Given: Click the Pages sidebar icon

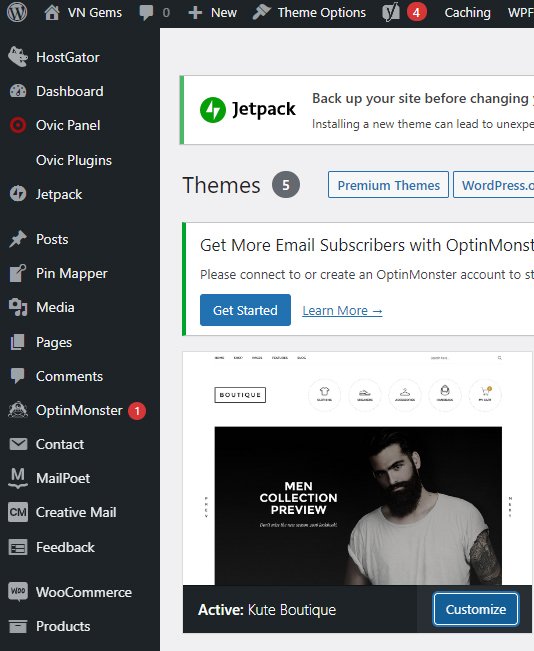Looking at the screenshot, I should pos(18,342).
